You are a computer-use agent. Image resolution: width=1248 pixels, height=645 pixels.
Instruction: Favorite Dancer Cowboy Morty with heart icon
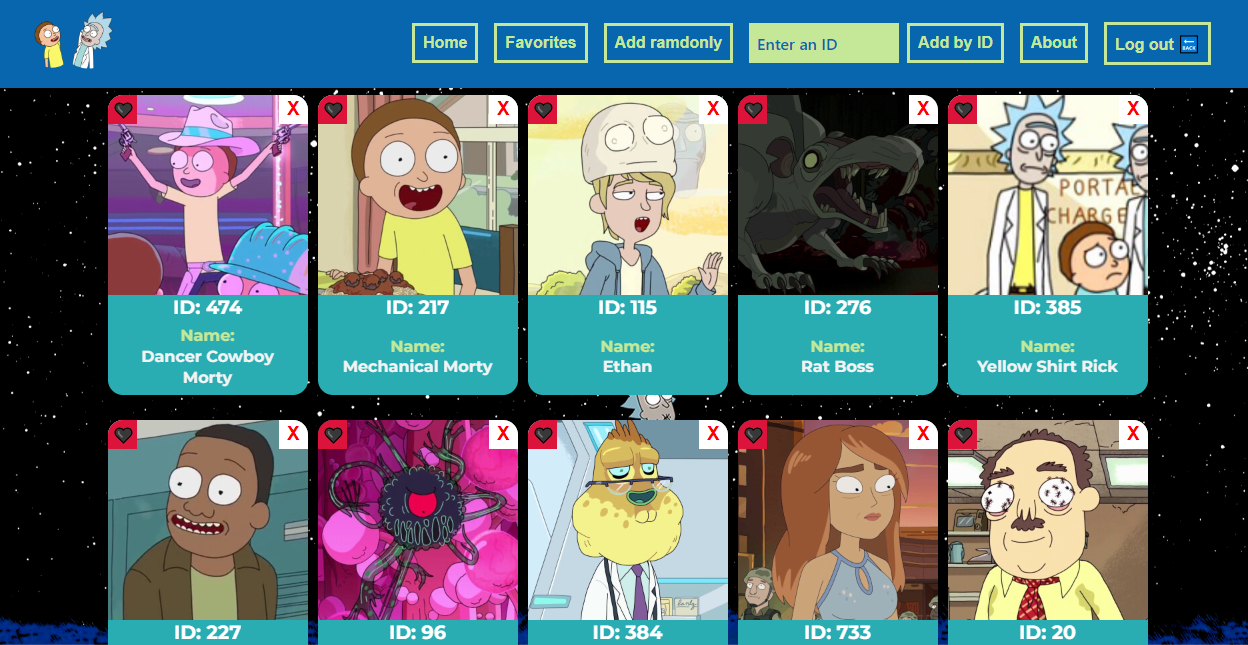click(123, 109)
